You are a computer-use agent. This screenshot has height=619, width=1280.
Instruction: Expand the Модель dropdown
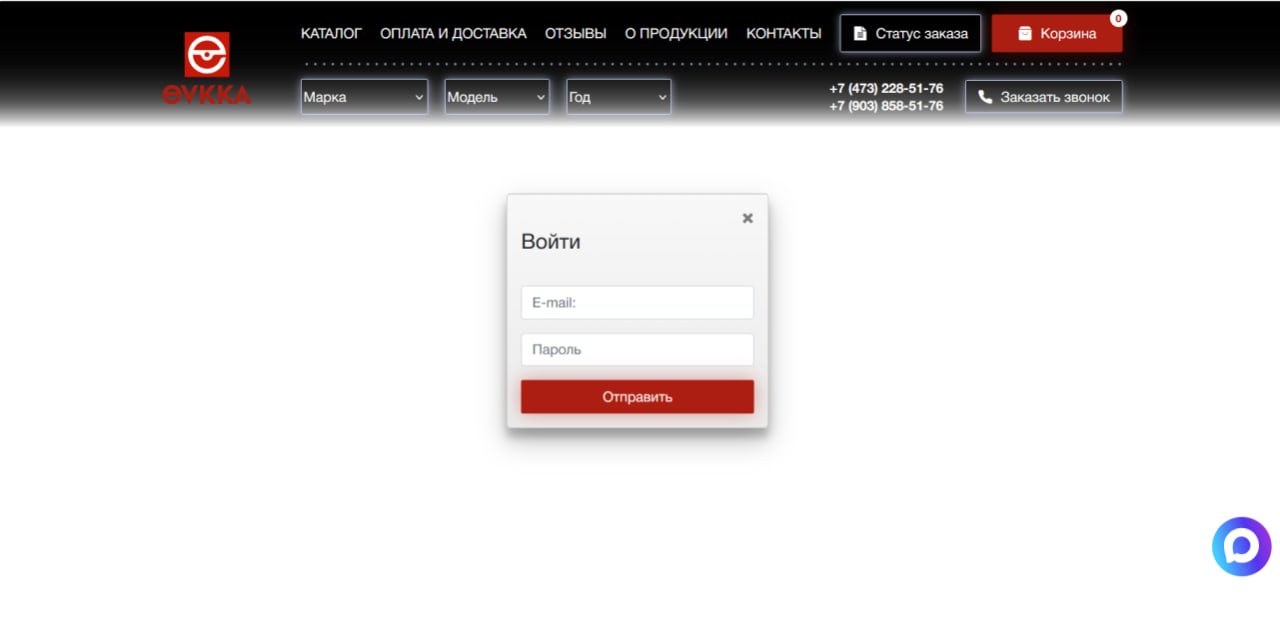[x=497, y=97]
